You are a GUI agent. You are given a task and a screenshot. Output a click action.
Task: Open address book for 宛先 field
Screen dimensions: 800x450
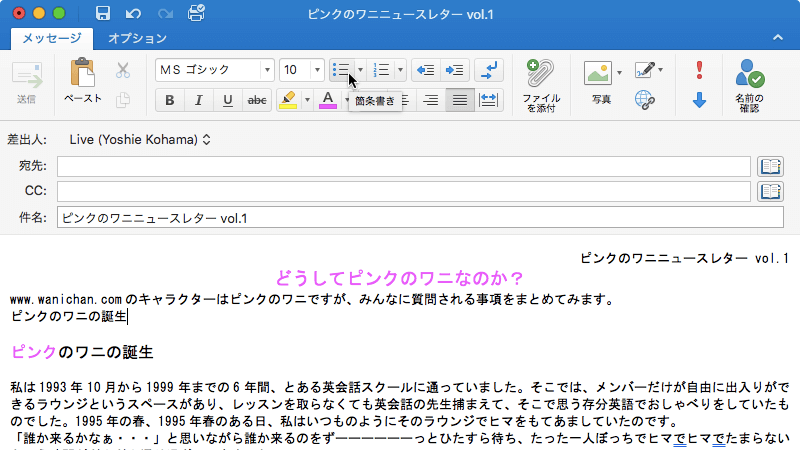click(x=770, y=166)
